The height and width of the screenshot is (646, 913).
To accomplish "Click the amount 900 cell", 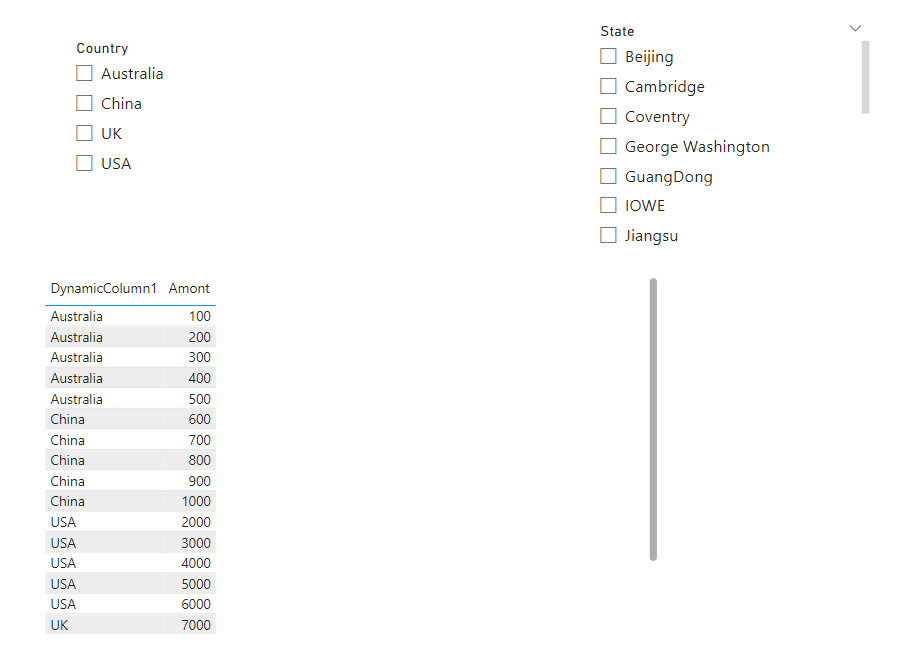I will coord(200,481).
